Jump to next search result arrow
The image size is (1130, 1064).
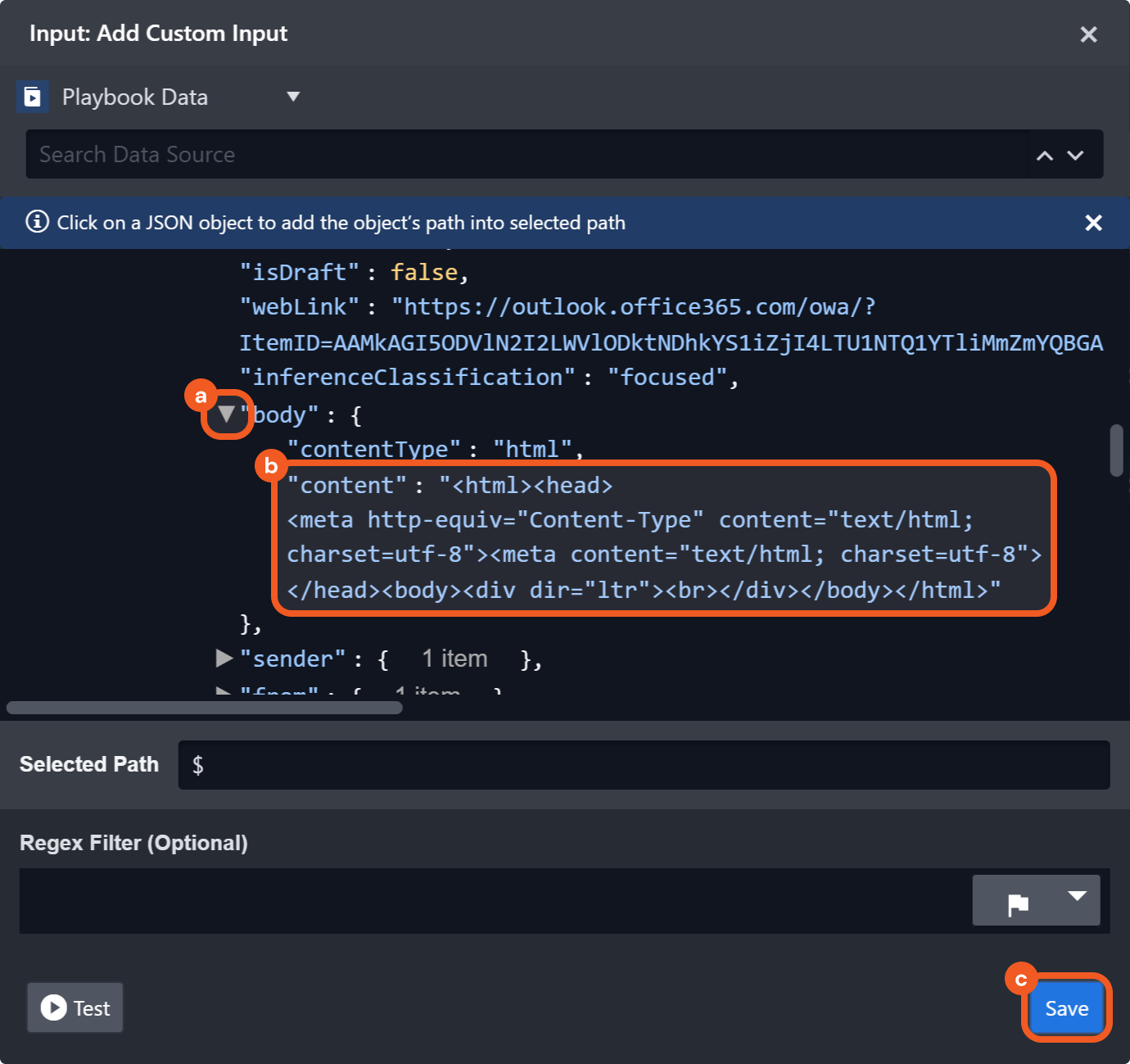click(x=1076, y=156)
